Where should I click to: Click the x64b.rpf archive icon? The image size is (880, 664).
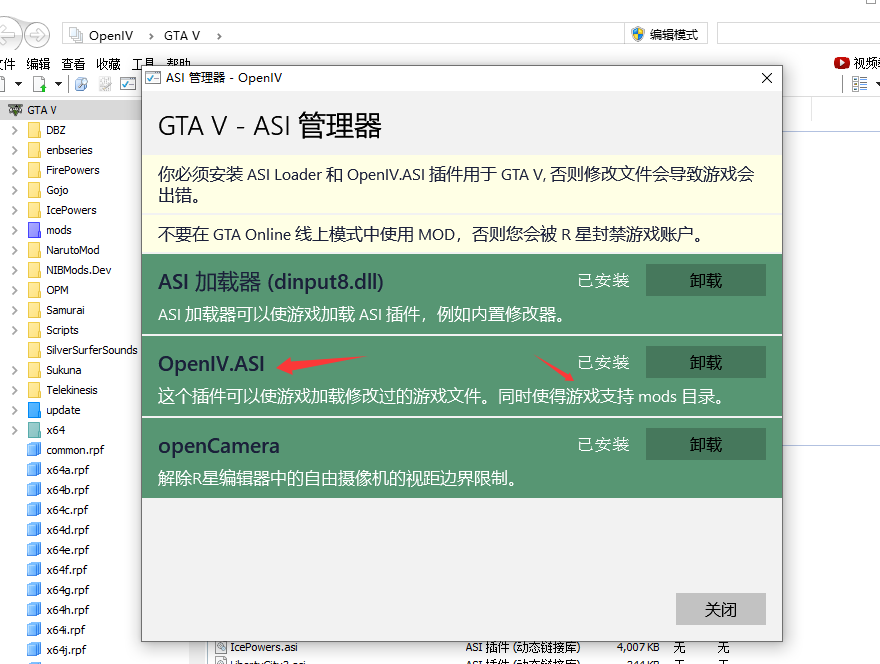[34, 489]
